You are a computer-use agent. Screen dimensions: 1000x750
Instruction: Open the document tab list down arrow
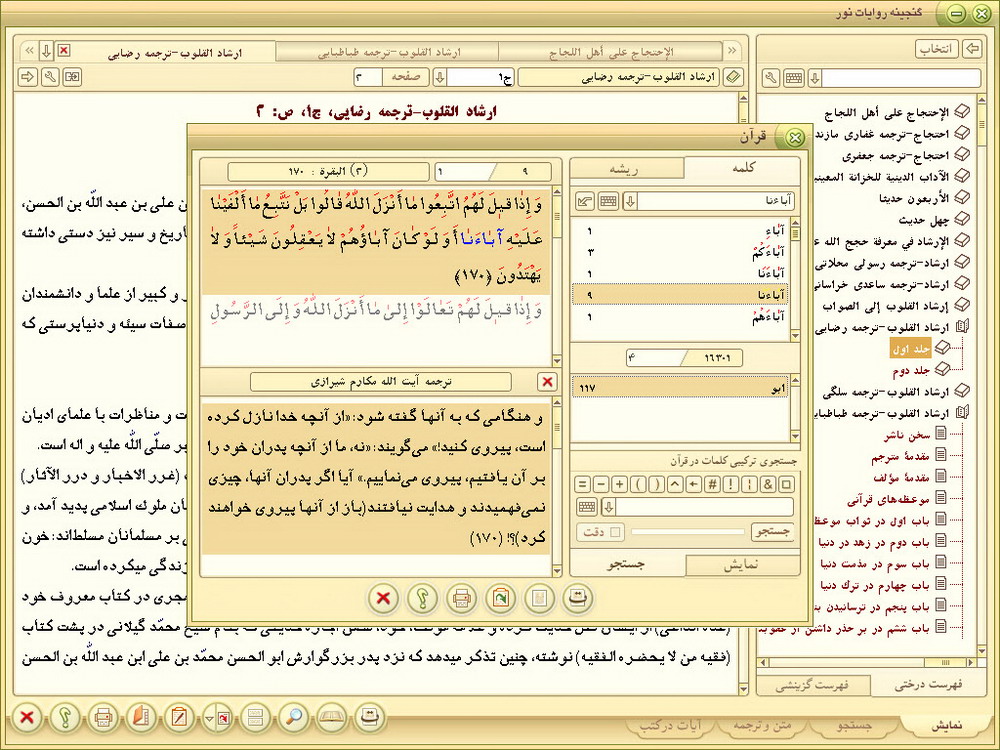[x=46, y=50]
